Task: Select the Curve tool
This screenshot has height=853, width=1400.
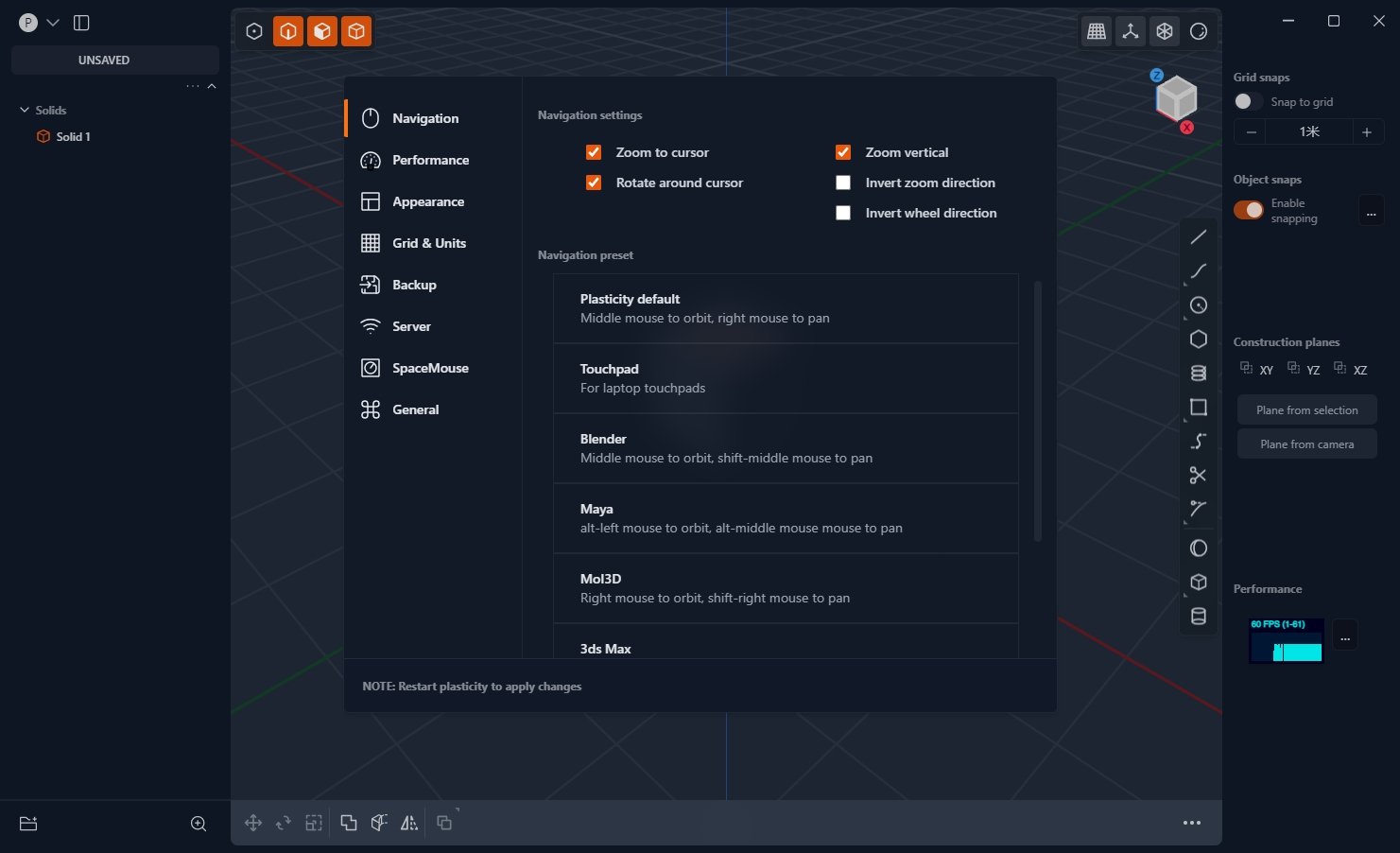Action: [x=1199, y=271]
